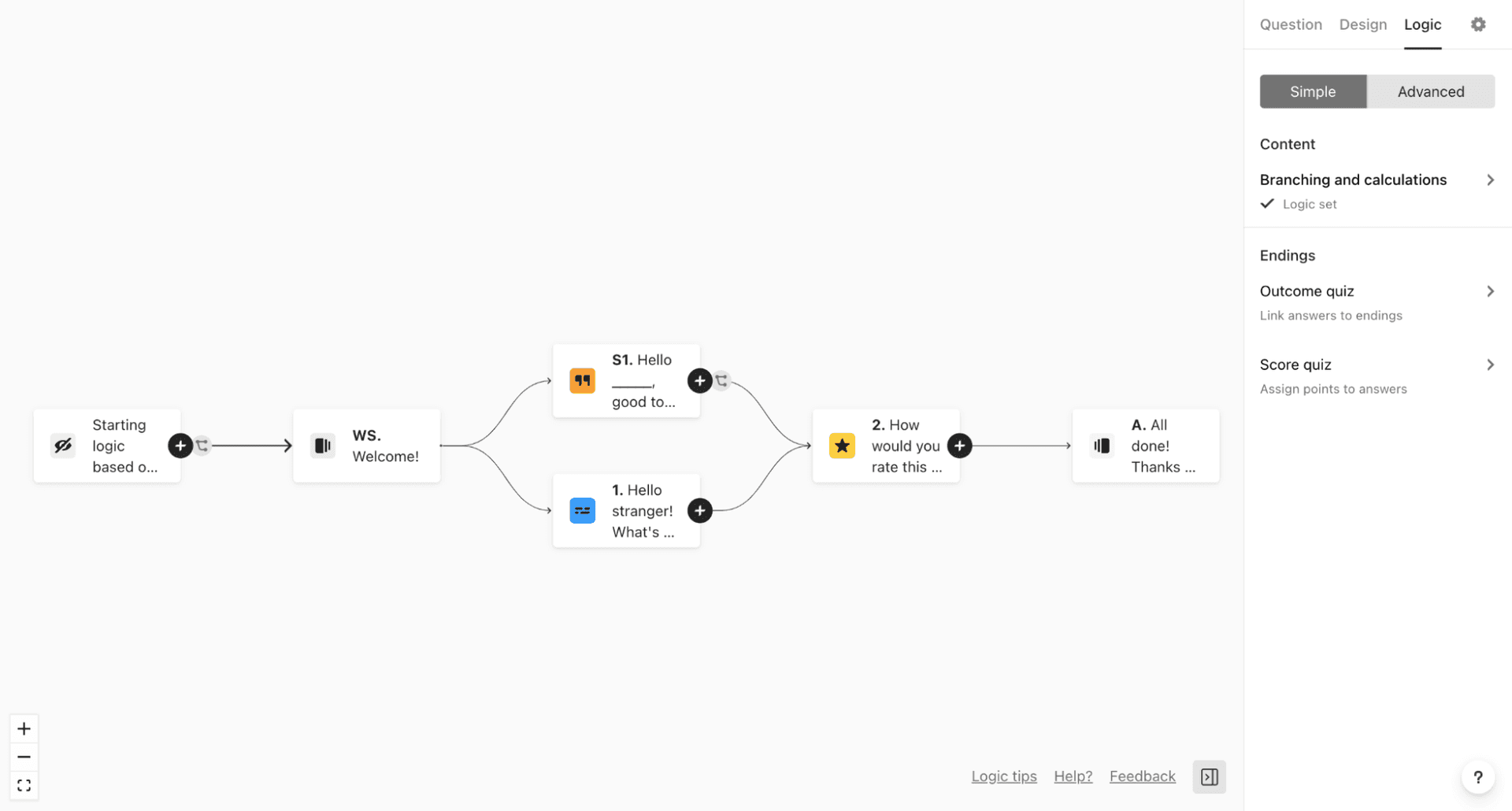Viewport: 1512px width, 811px height.
Task: Click the plus icon on rating question 2
Action: click(959, 446)
